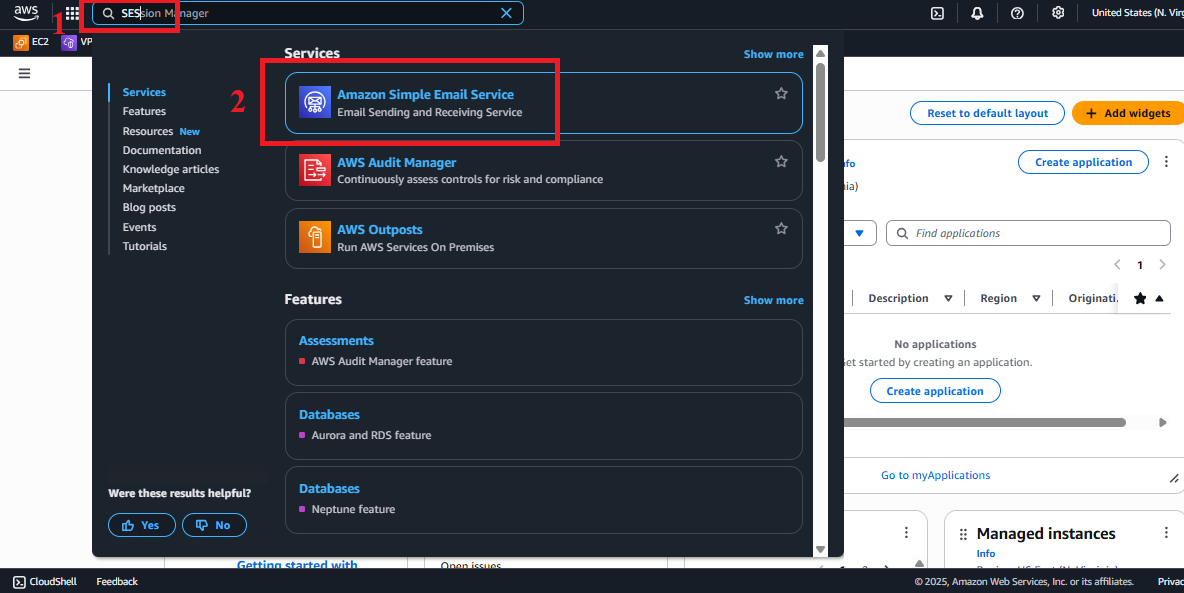
Task: Select Features in search categories
Action: (144, 111)
